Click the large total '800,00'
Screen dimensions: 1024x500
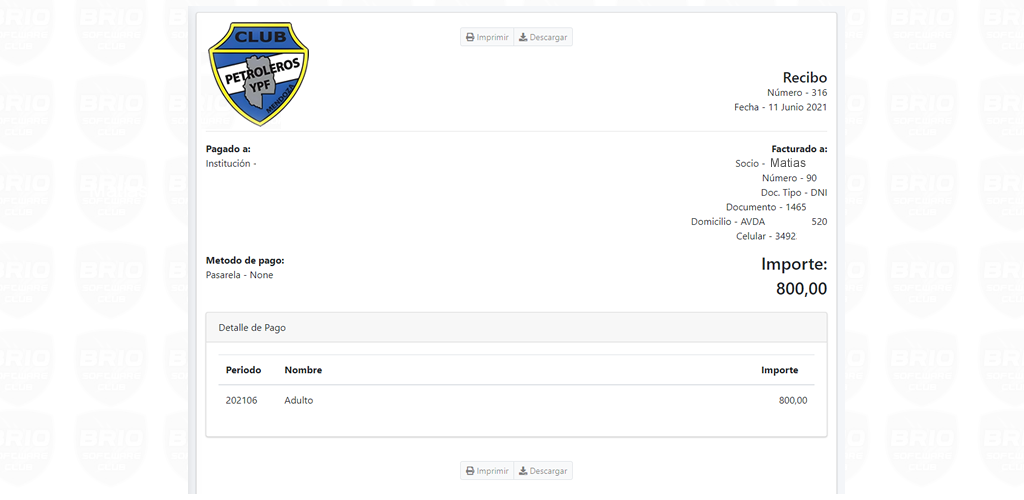point(801,289)
